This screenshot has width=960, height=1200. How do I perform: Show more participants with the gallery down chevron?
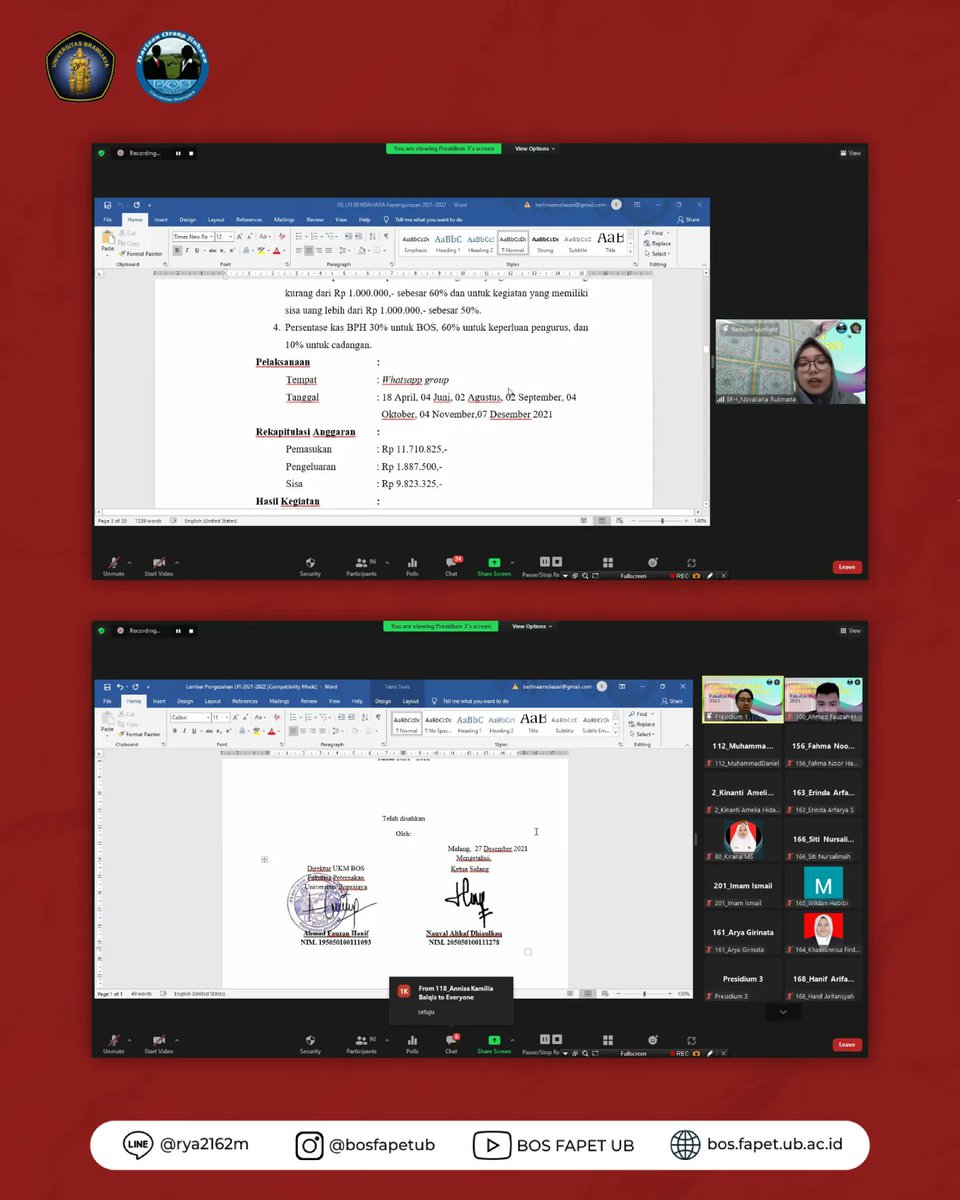783,1011
